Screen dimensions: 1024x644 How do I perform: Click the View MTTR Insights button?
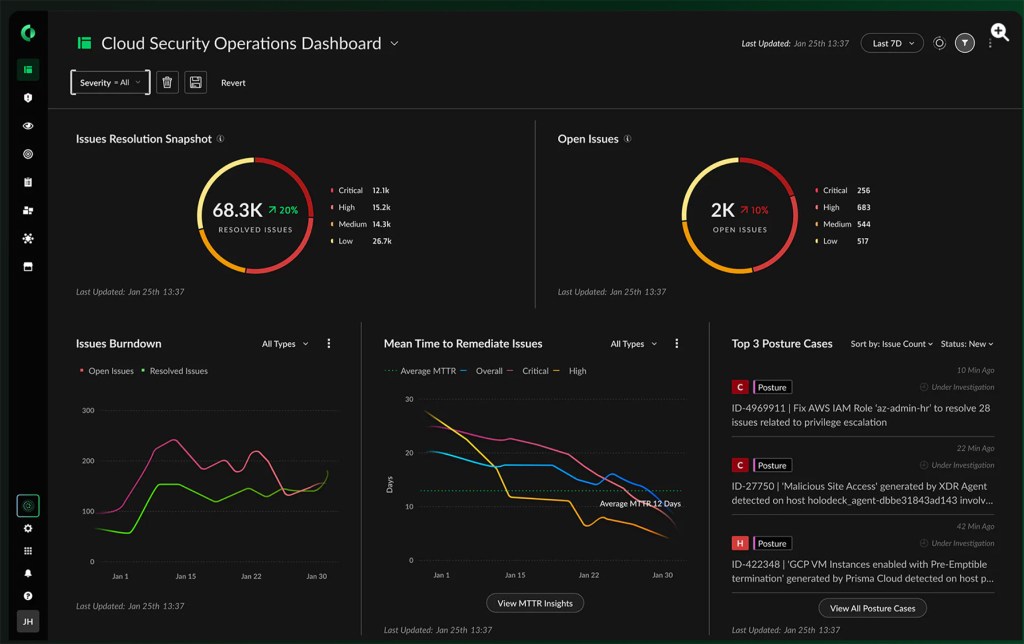point(535,604)
